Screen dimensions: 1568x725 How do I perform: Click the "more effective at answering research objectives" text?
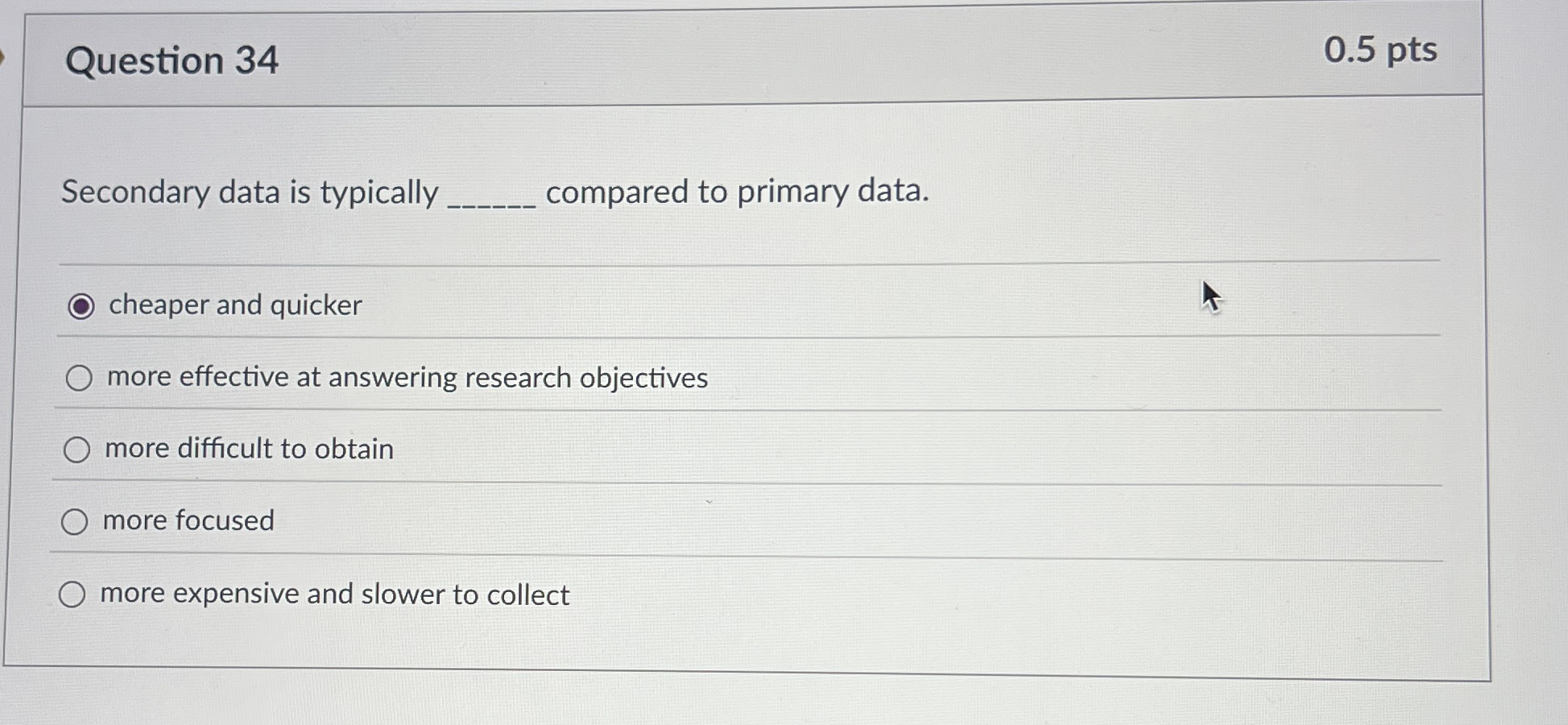pyautogui.click(x=407, y=378)
